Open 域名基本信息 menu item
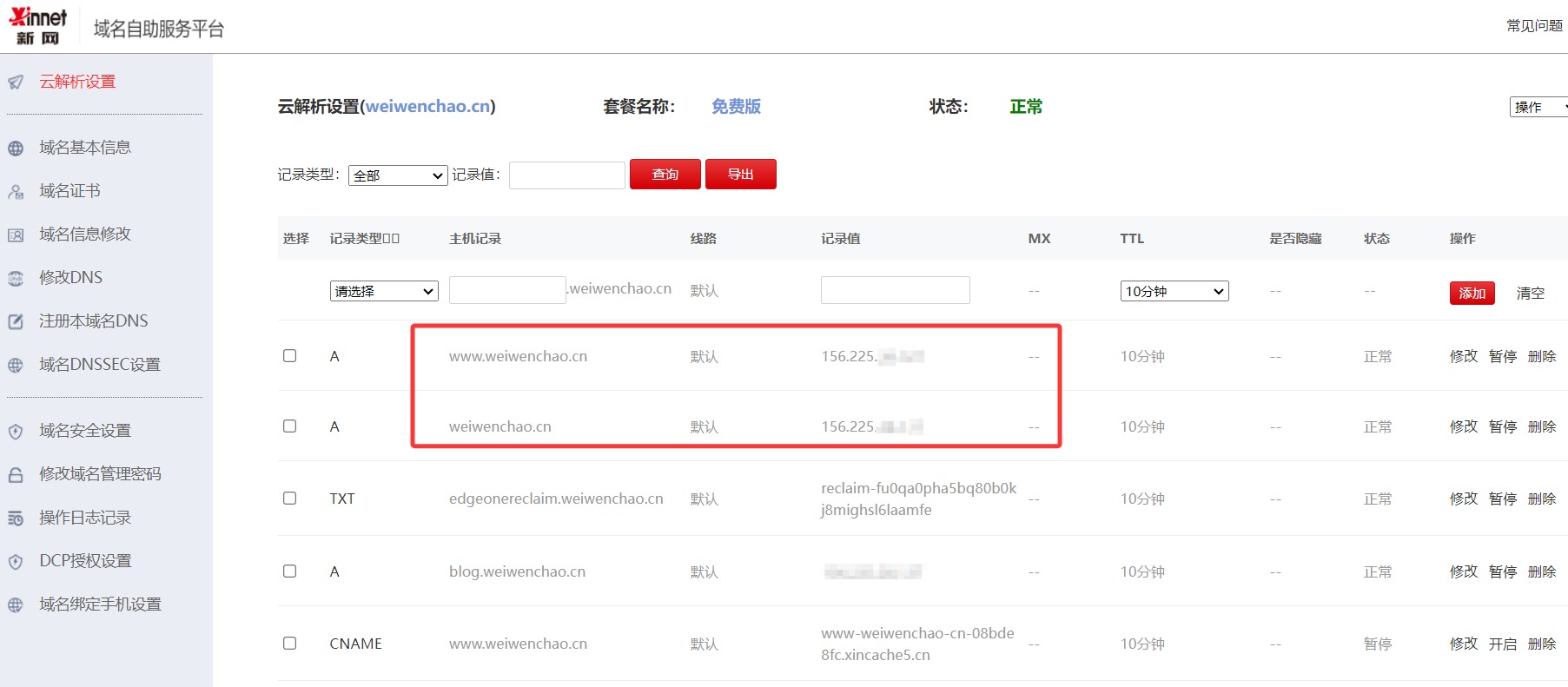 point(85,148)
